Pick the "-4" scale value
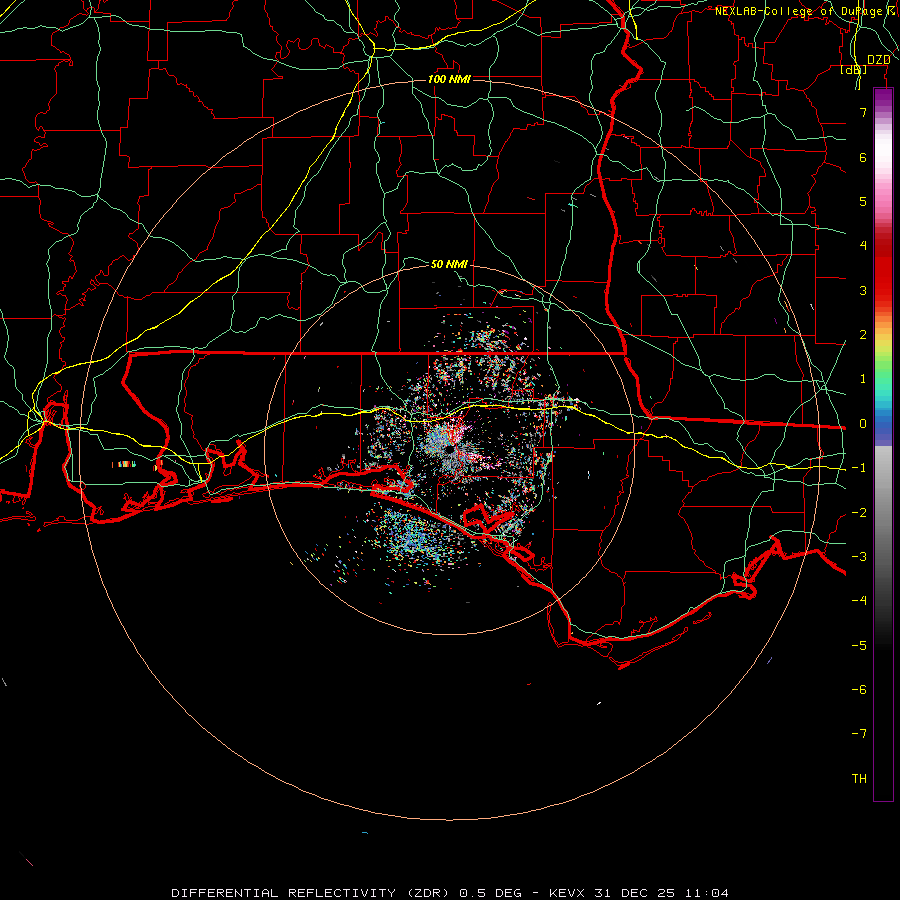900x900 pixels. pos(859,601)
